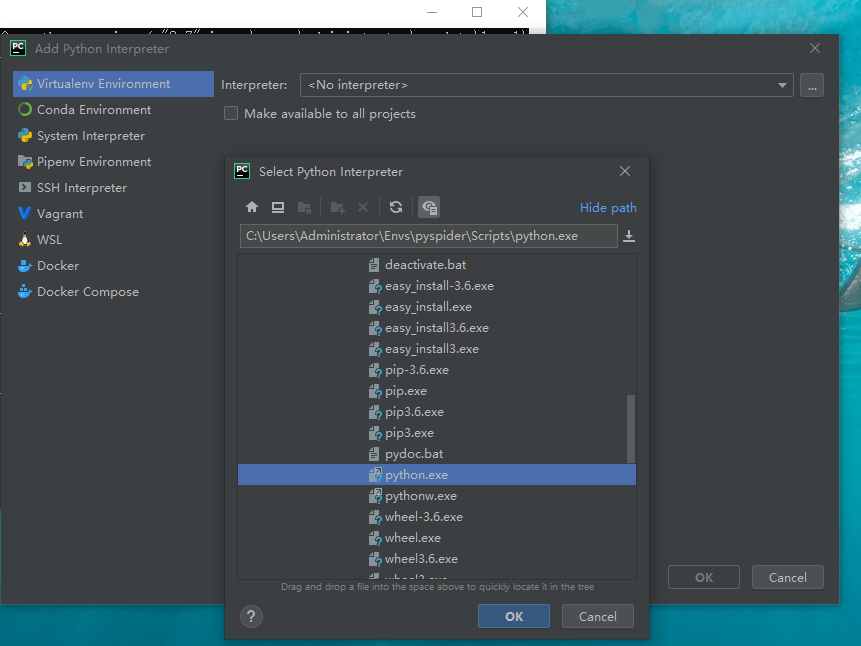861x646 pixels.
Task: Maximize the background window
Action: click(x=477, y=12)
